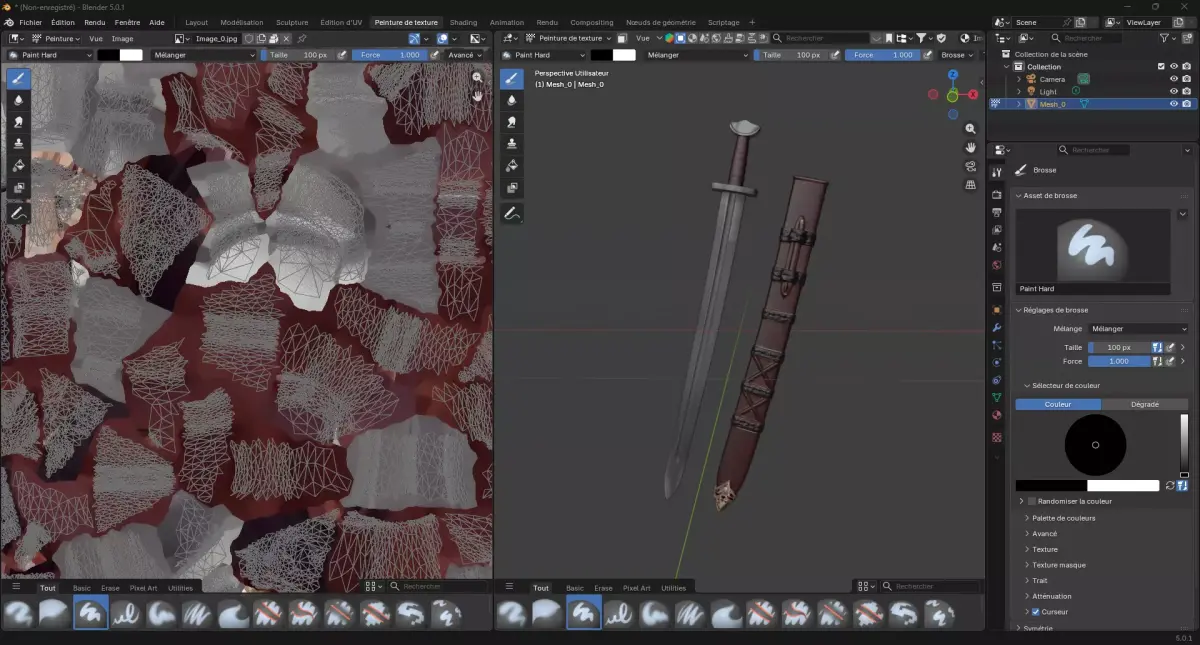
Task: Open the Object Data mesh properties tab
Action: (x=997, y=397)
